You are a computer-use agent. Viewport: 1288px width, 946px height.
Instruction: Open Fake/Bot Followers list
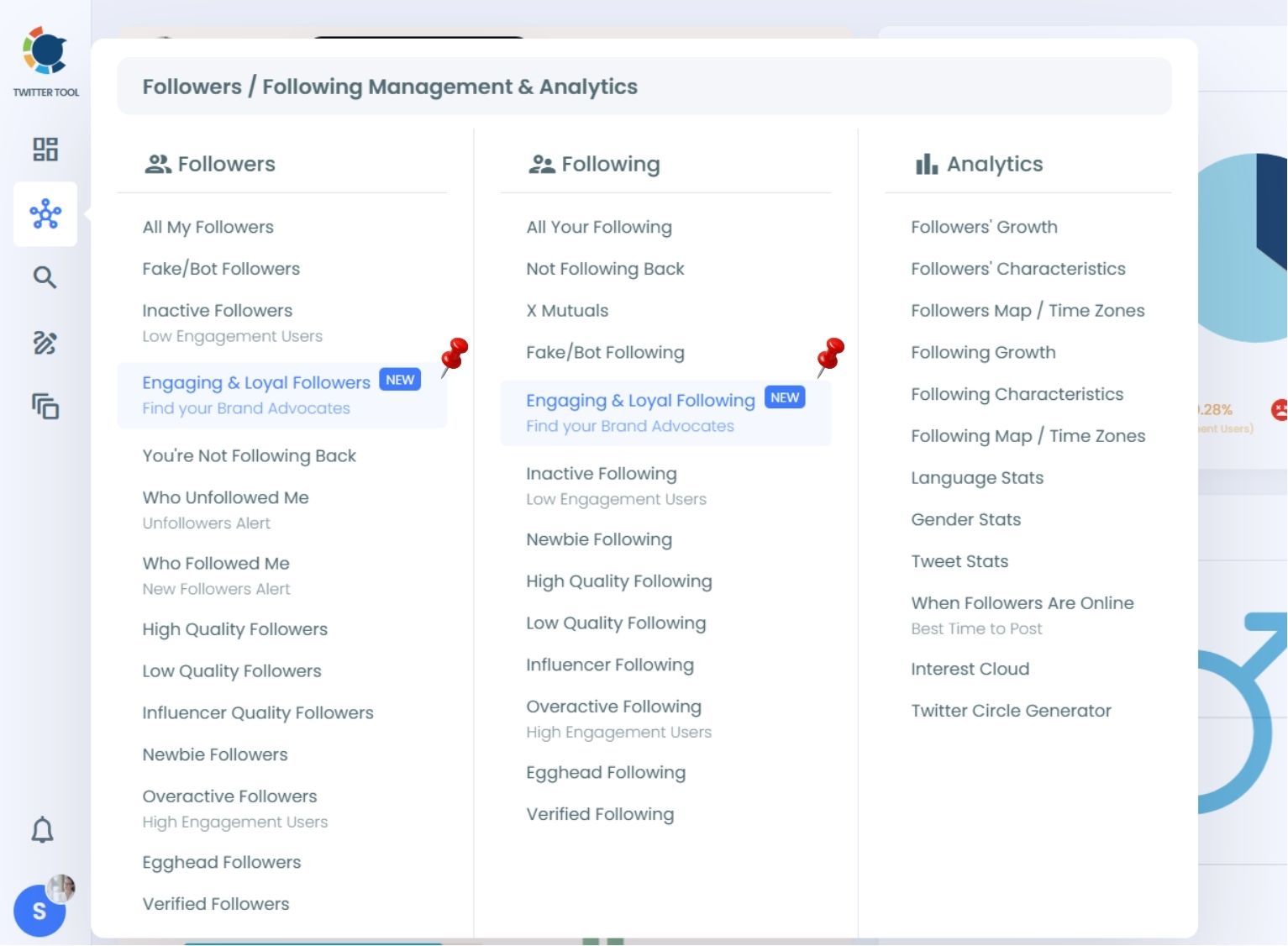coord(221,269)
